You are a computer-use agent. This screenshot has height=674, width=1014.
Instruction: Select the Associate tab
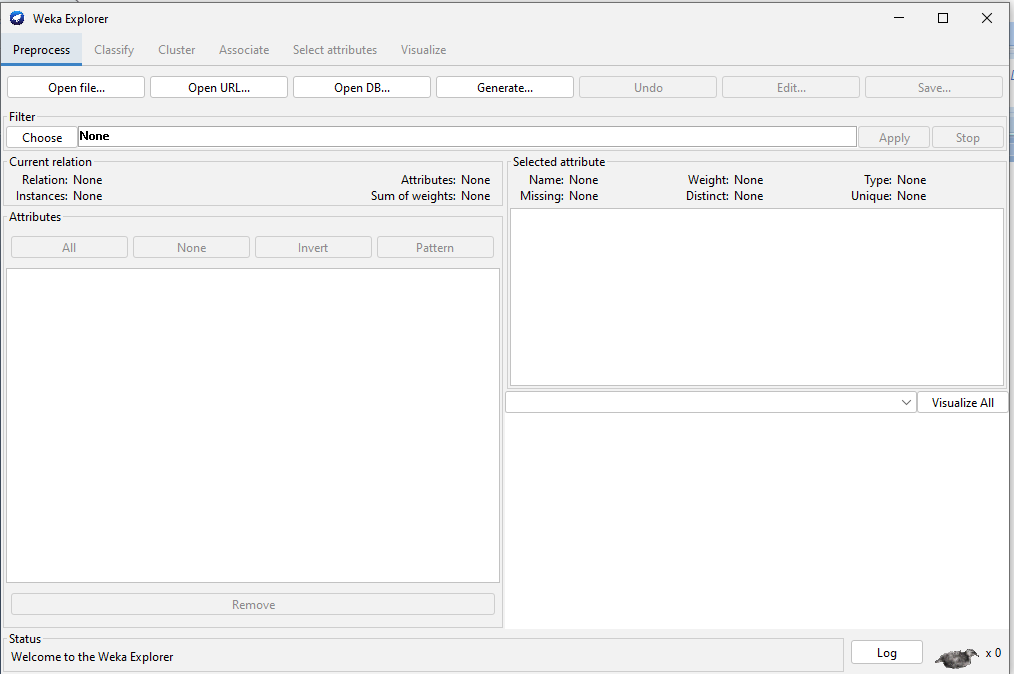[244, 50]
